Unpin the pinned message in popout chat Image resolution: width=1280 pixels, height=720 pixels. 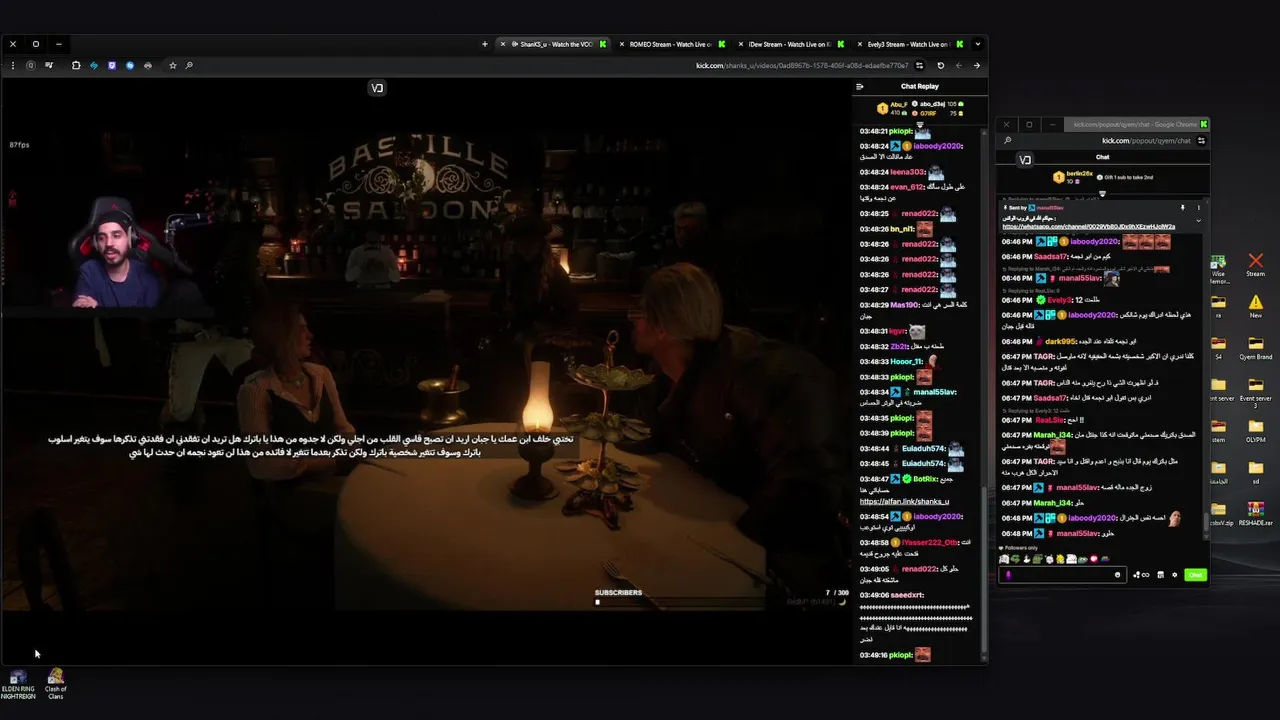click(x=1183, y=208)
